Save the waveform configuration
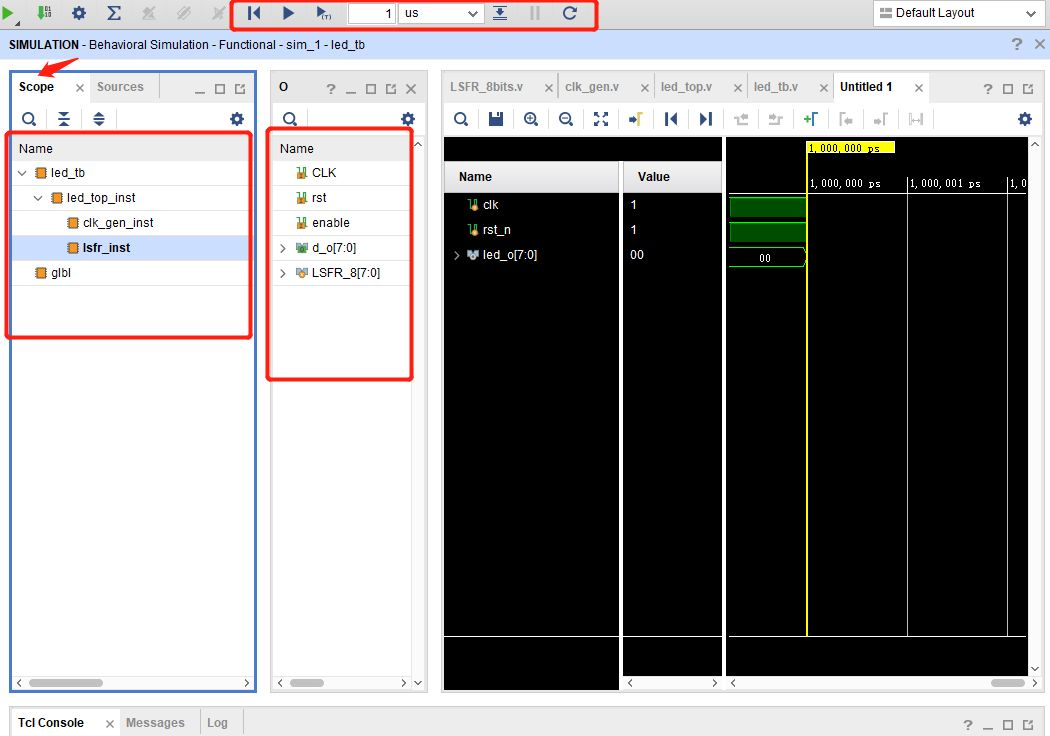This screenshot has width=1050, height=736. (x=495, y=118)
